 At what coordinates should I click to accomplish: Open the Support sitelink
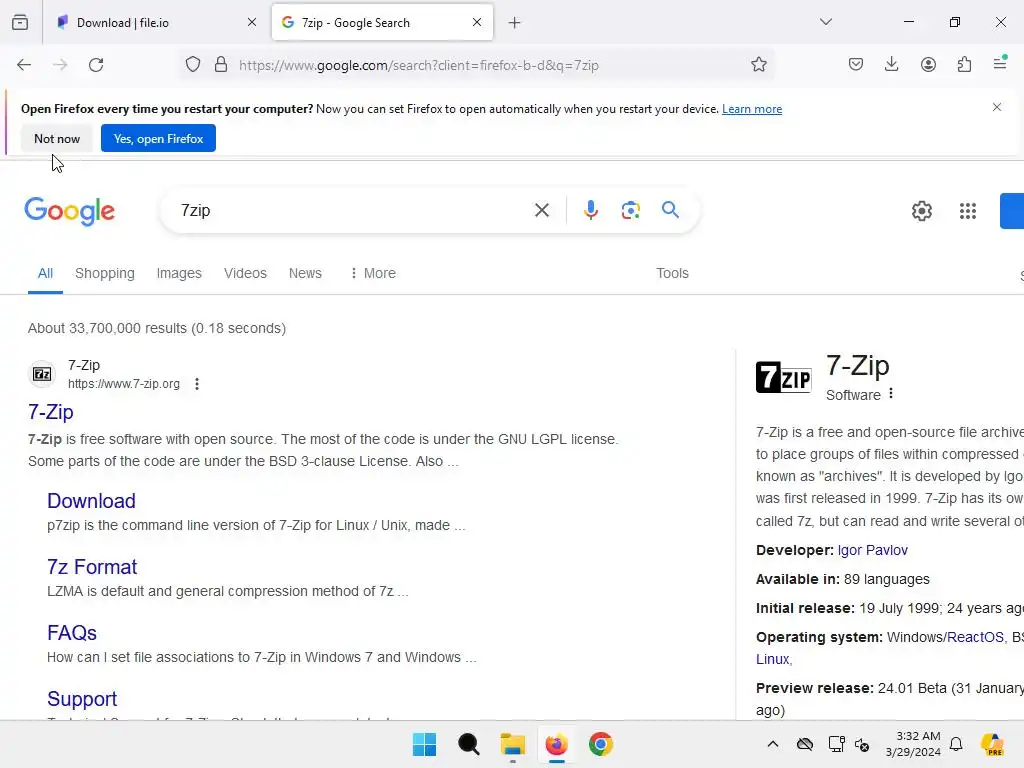click(x=82, y=699)
